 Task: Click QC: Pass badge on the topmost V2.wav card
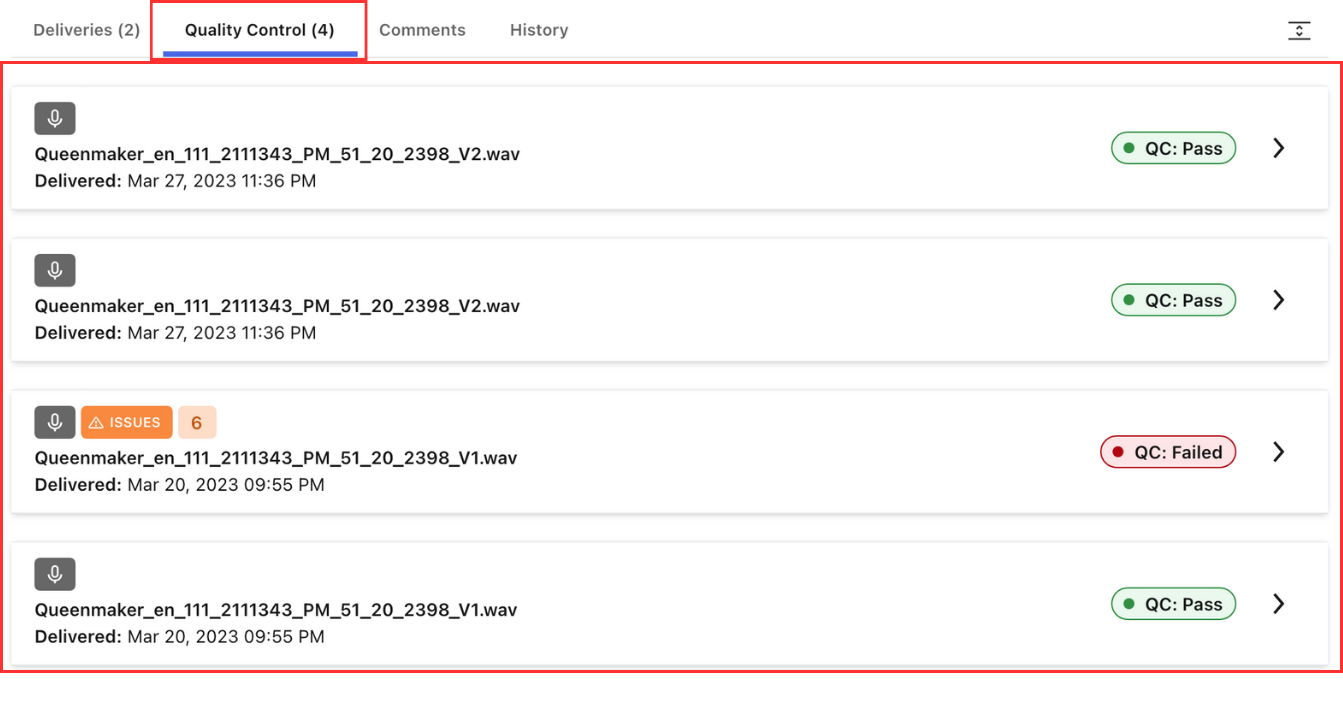tap(1174, 148)
